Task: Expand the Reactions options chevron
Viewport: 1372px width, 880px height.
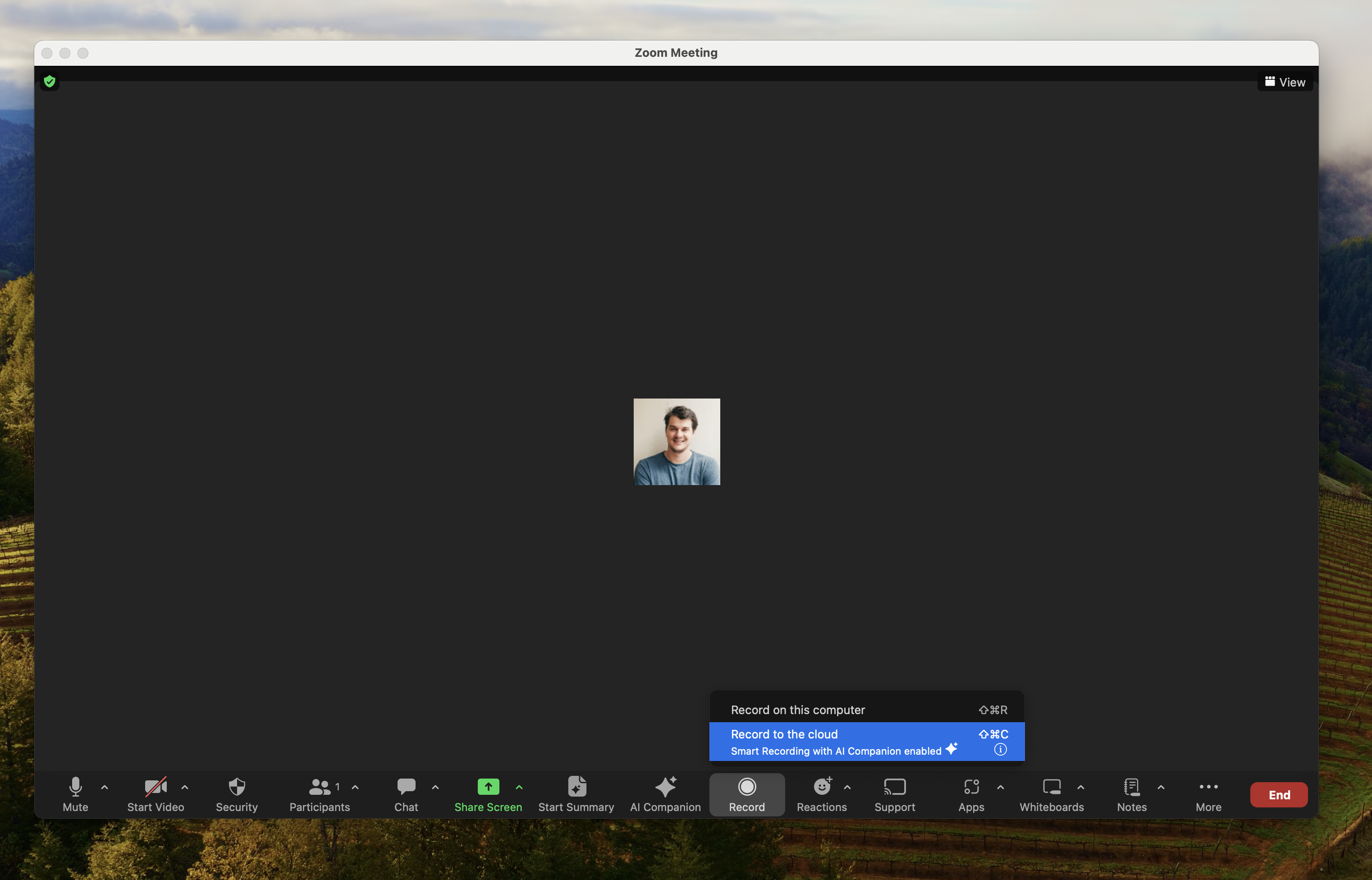Action: click(847, 788)
